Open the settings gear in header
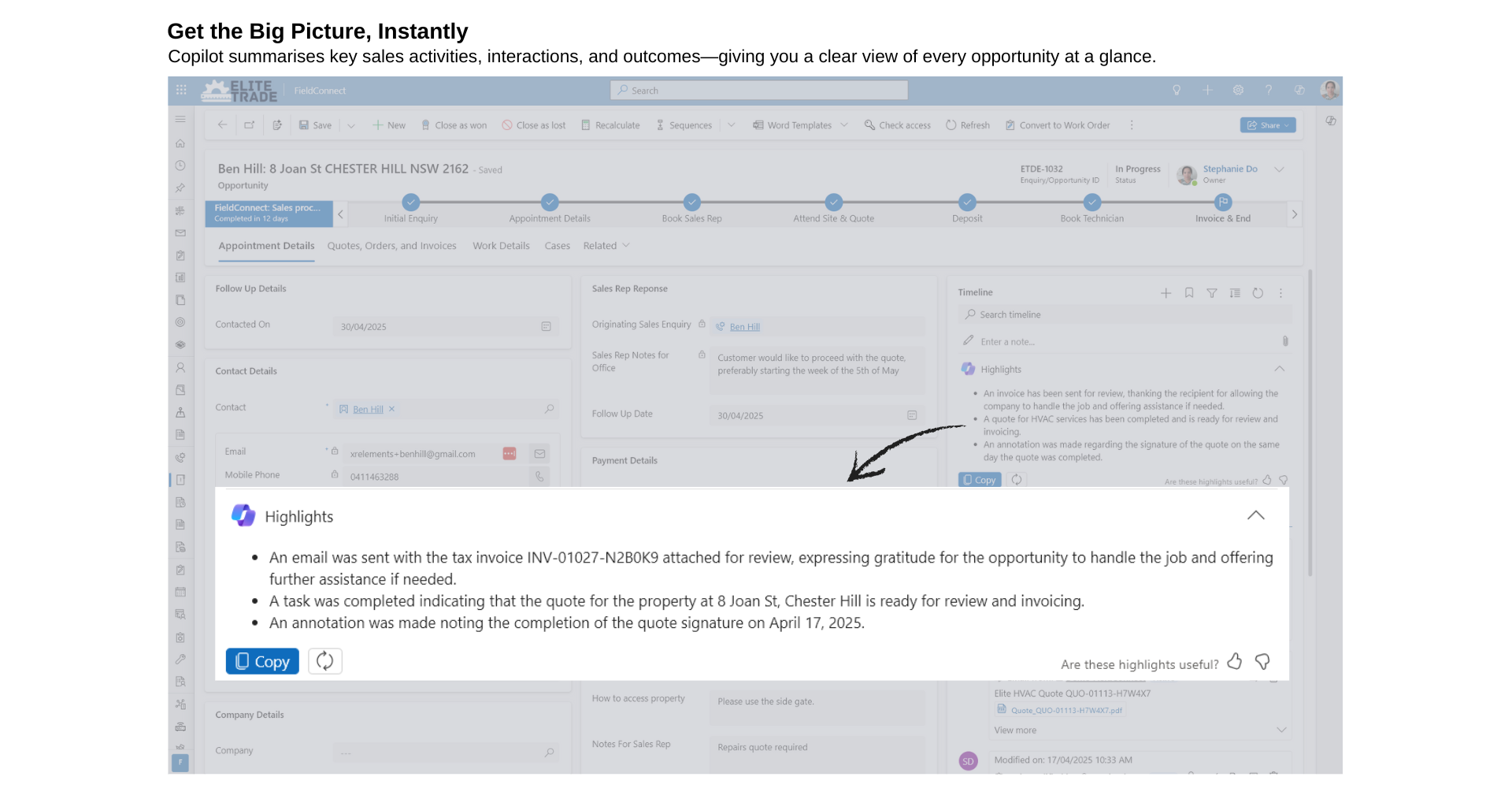This screenshot has height=788, width=1512. (x=1238, y=90)
